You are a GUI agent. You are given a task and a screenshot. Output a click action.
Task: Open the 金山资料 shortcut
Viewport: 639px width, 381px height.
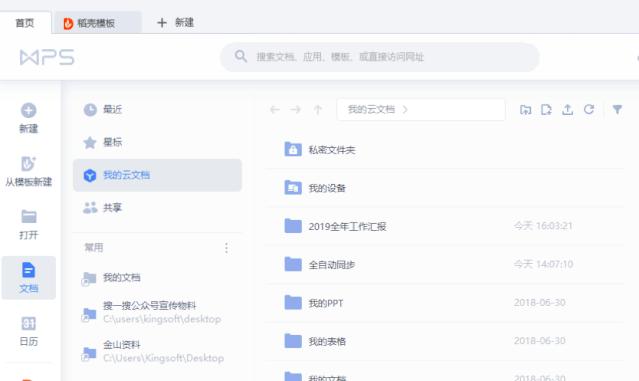click(x=153, y=351)
